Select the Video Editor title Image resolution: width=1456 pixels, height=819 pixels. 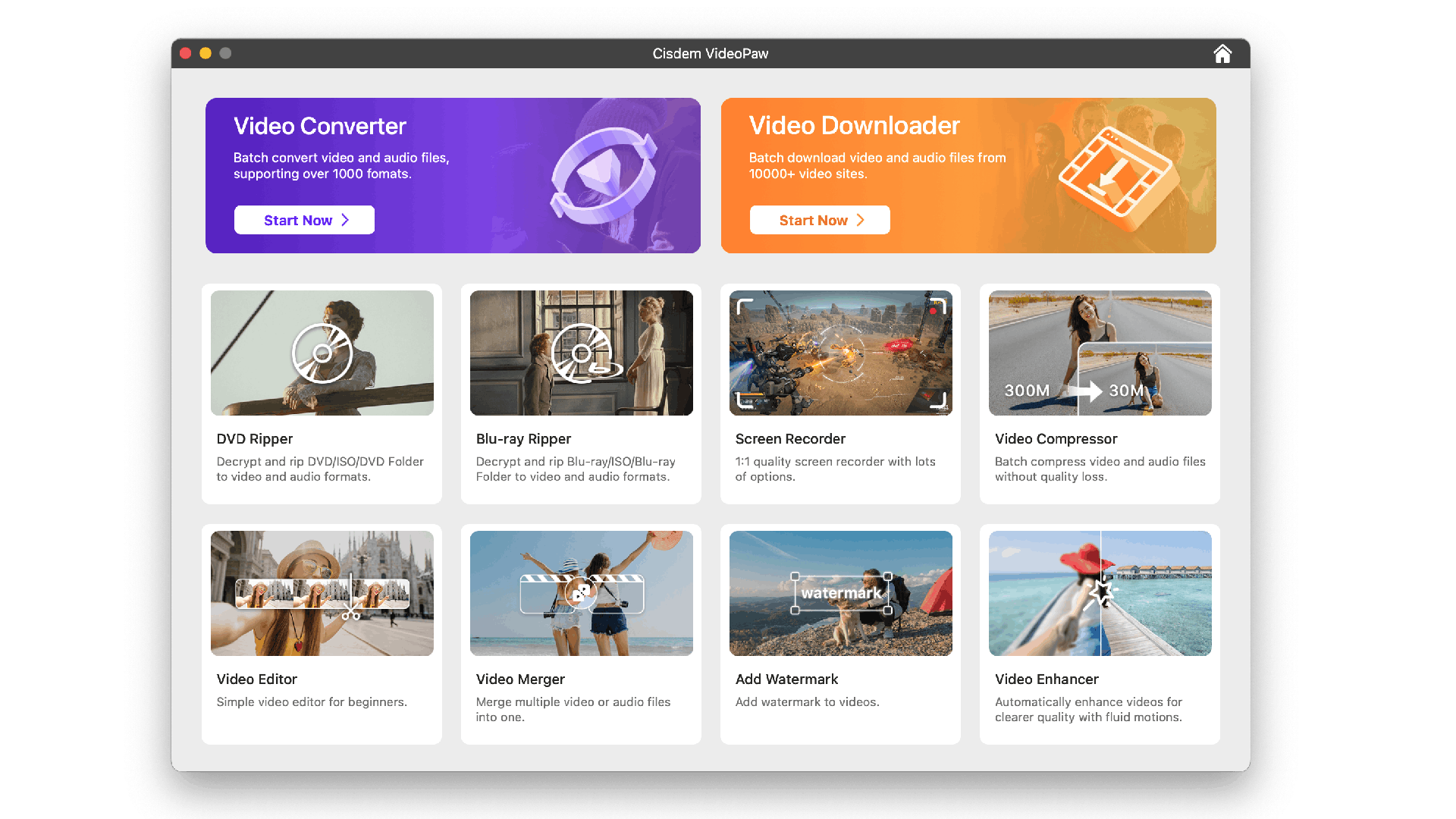[x=257, y=679]
